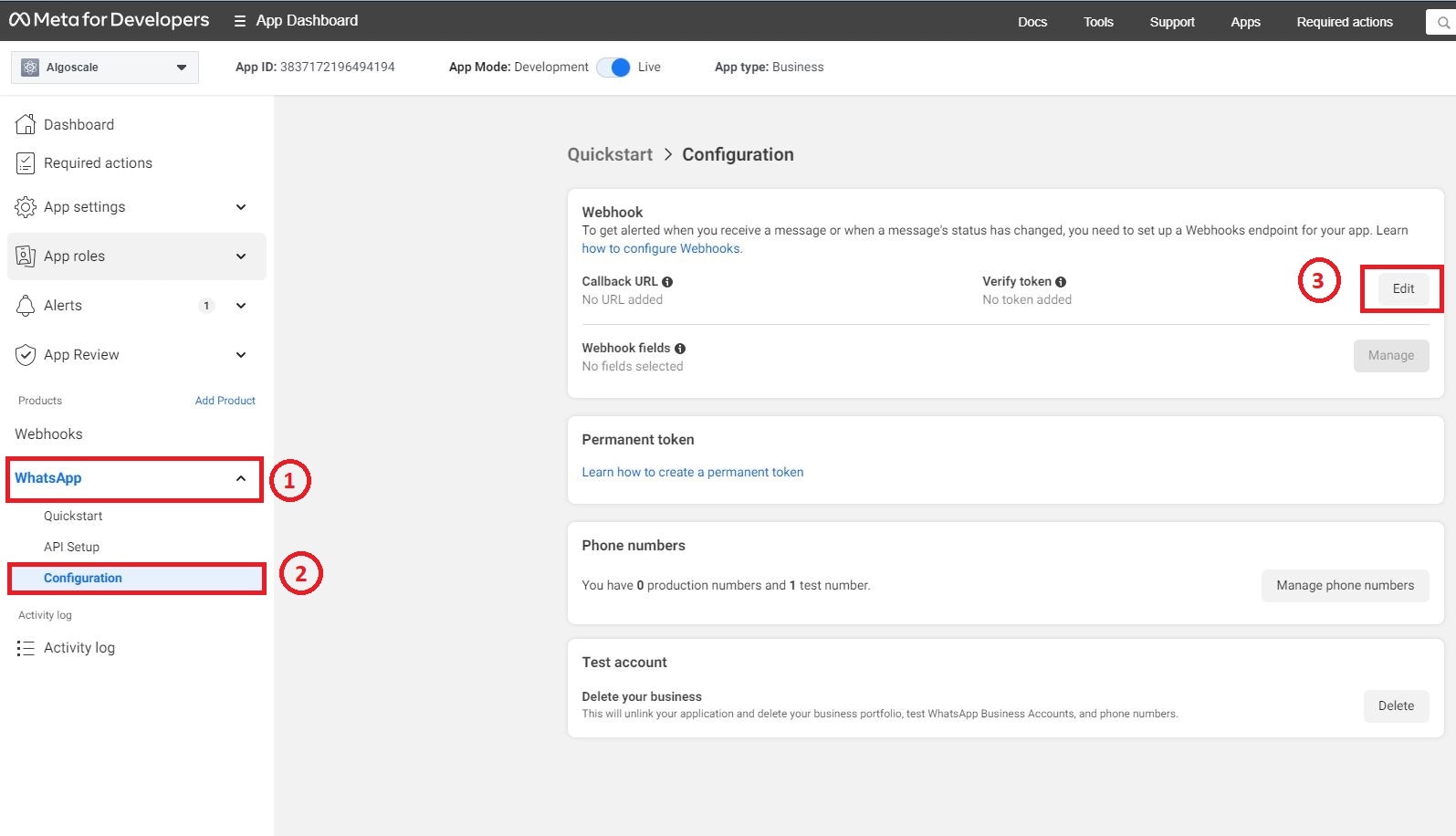1456x836 pixels.
Task: Click the Manage phone numbers button
Action: pyautogui.click(x=1346, y=586)
